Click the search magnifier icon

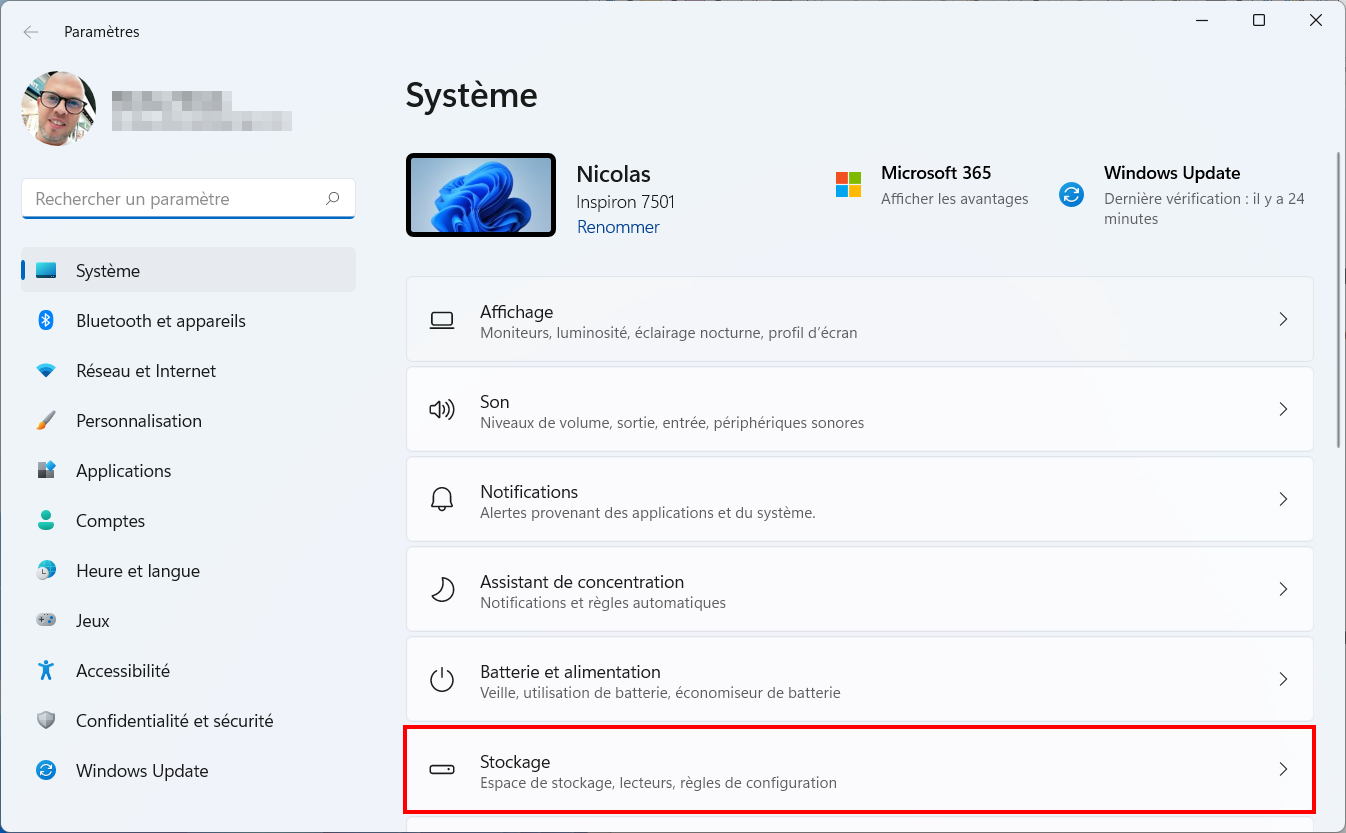pos(333,198)
